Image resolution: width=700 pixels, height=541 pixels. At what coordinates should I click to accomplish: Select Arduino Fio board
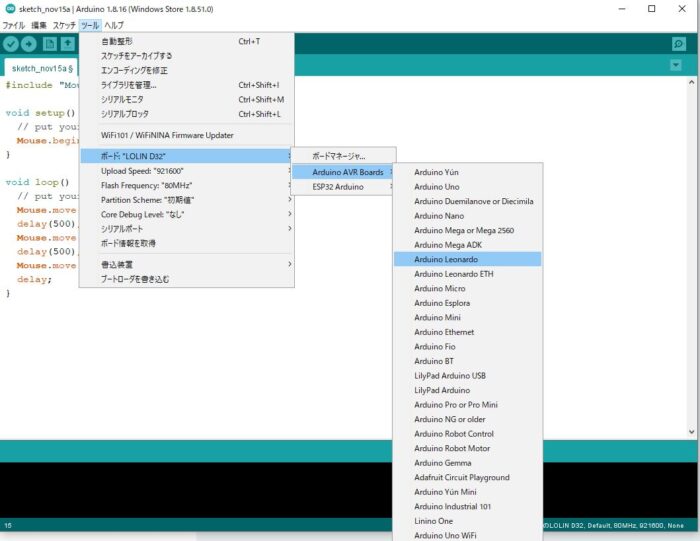(467, 347)
